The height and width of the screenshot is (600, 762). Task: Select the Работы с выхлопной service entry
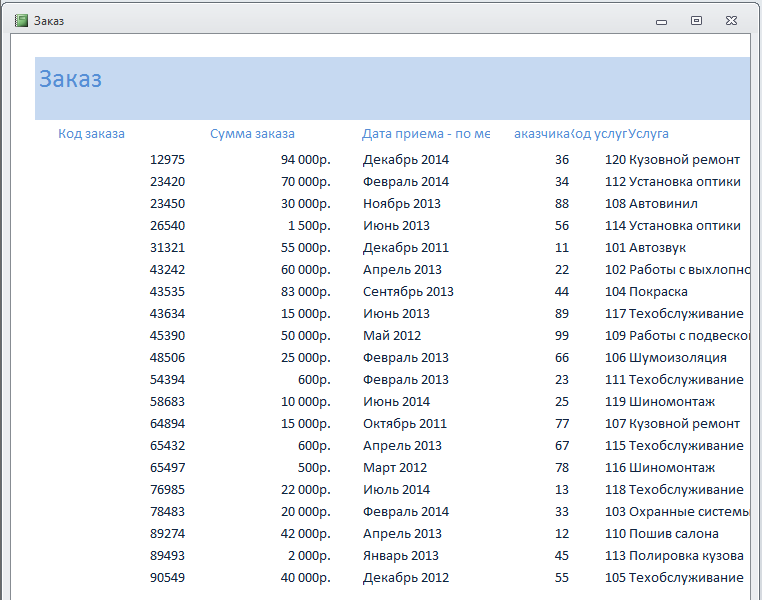click(x=690, y=270)
